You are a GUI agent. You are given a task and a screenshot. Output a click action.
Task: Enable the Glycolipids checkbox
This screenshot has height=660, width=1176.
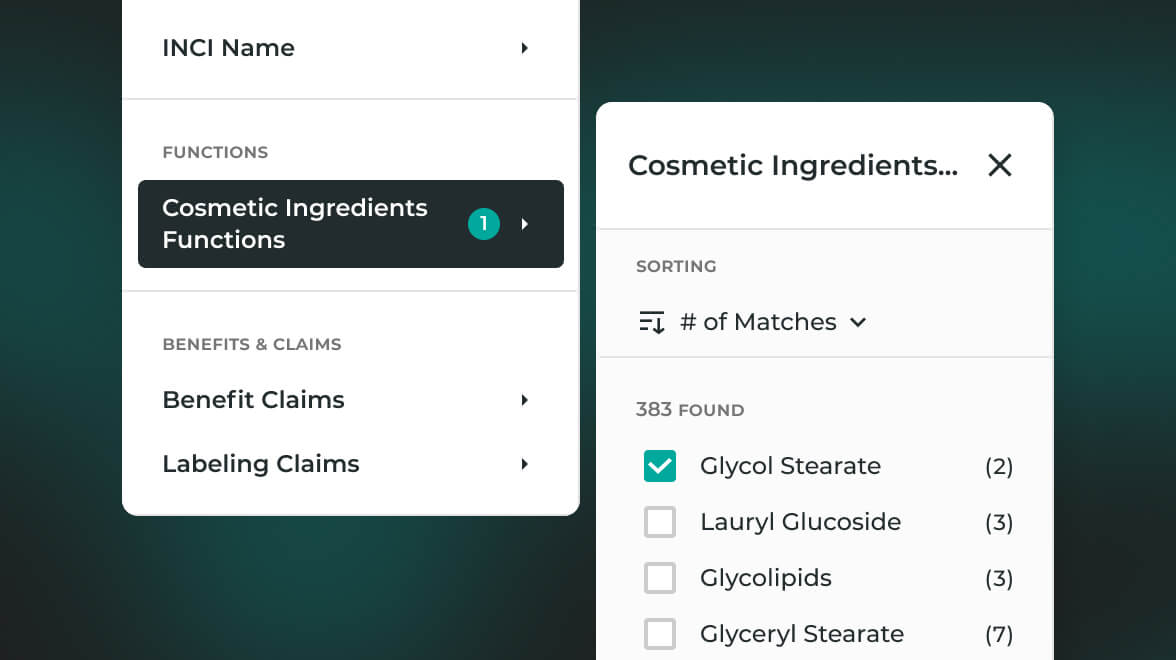coord(660,578)
